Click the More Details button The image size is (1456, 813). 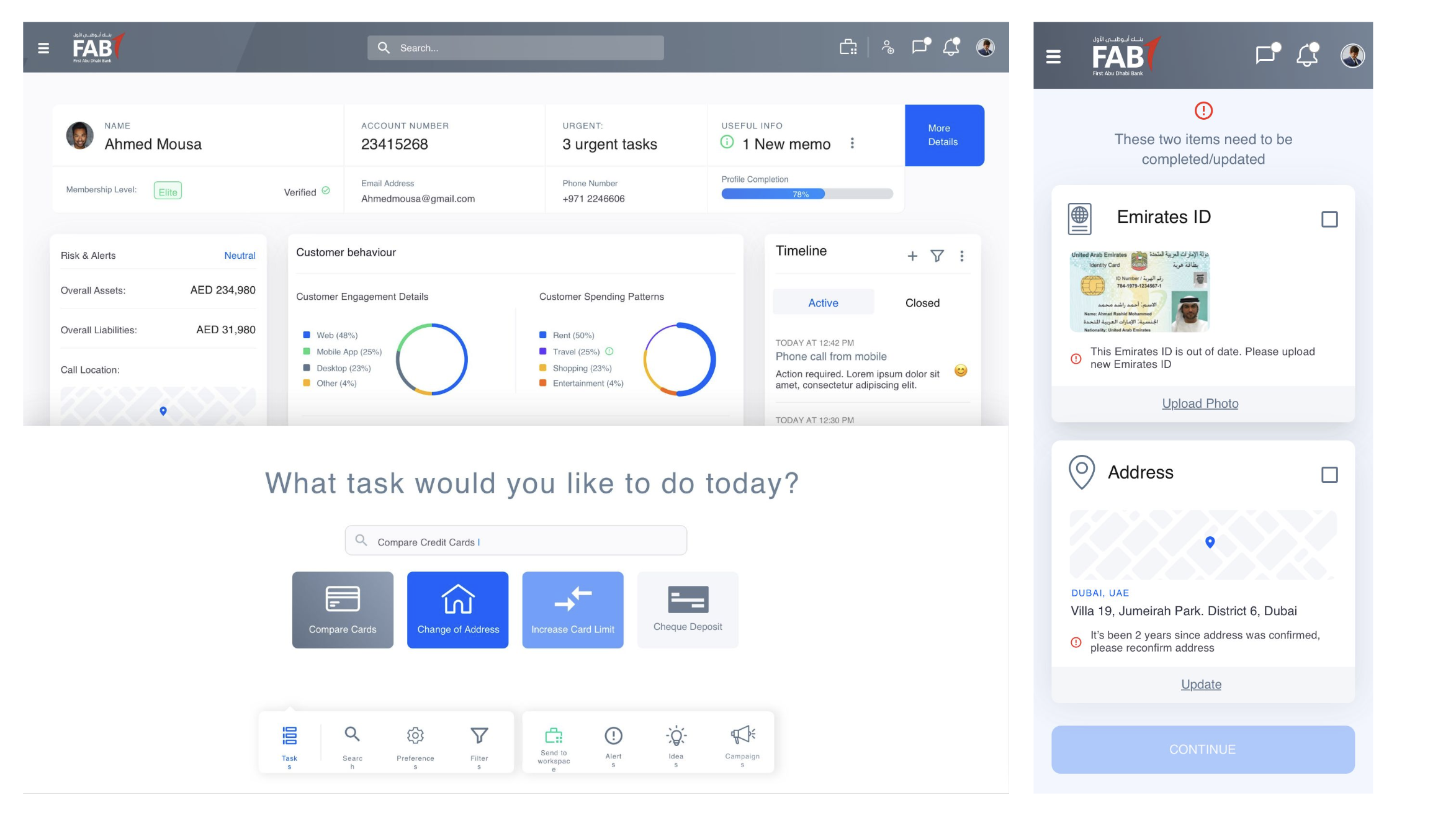pos(943,135)
